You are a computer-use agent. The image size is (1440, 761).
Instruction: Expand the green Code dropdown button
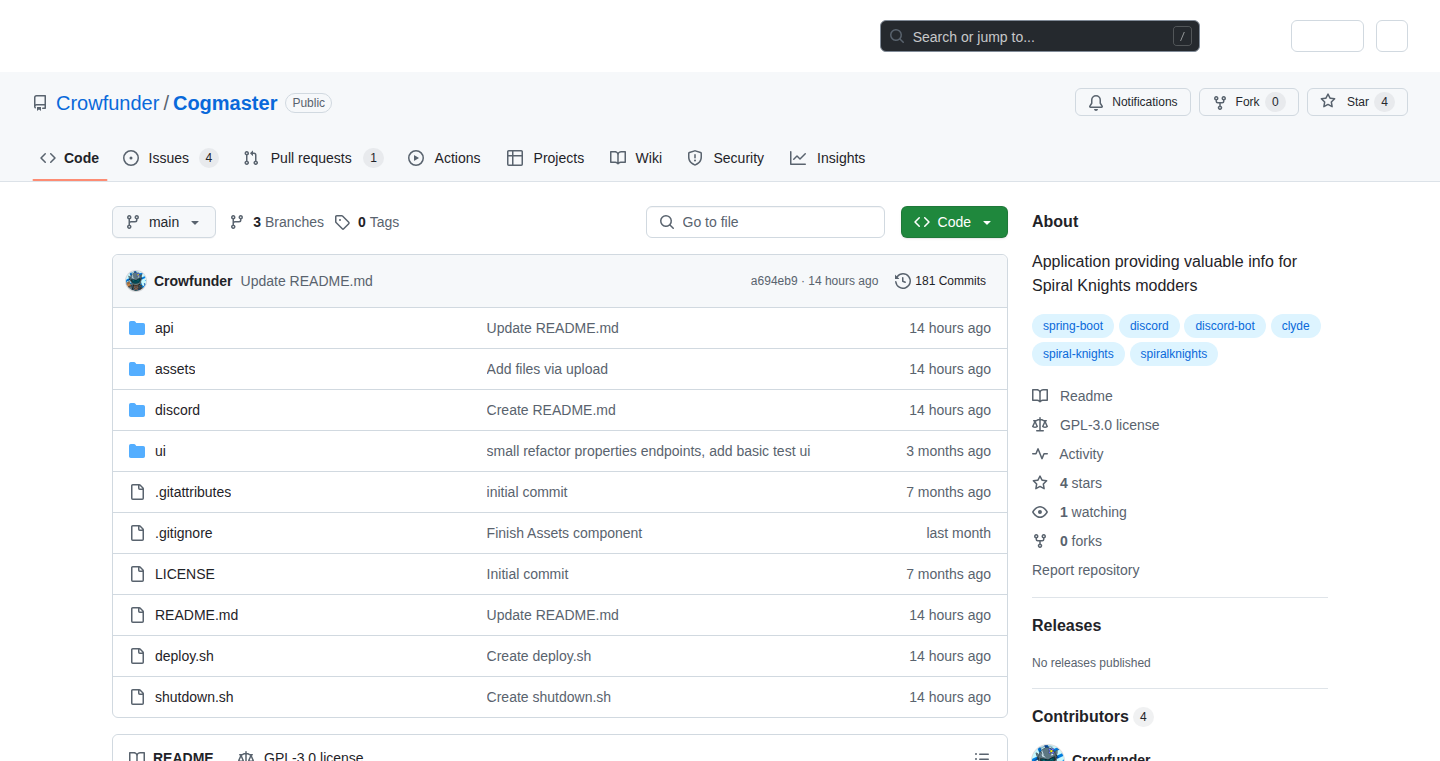coord(954,222)
